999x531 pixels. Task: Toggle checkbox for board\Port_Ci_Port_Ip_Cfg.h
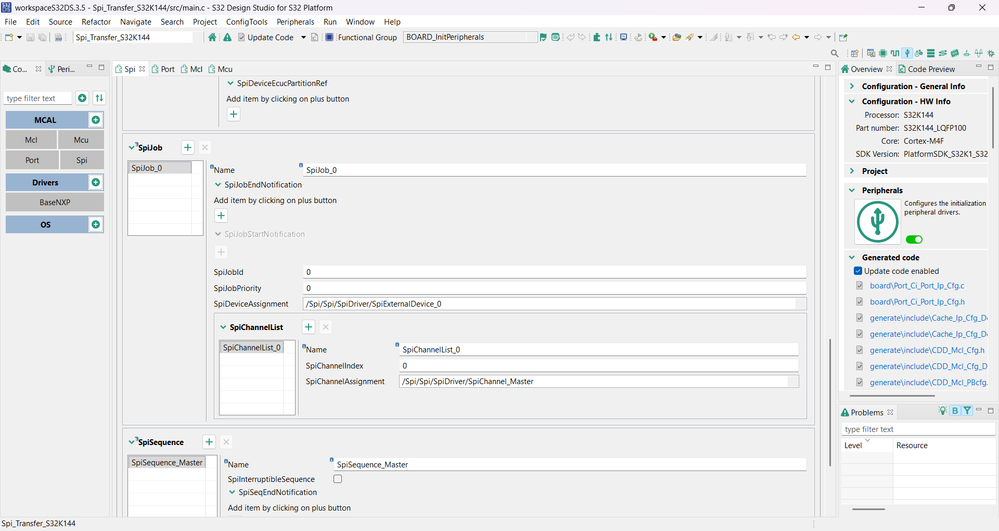859,302
